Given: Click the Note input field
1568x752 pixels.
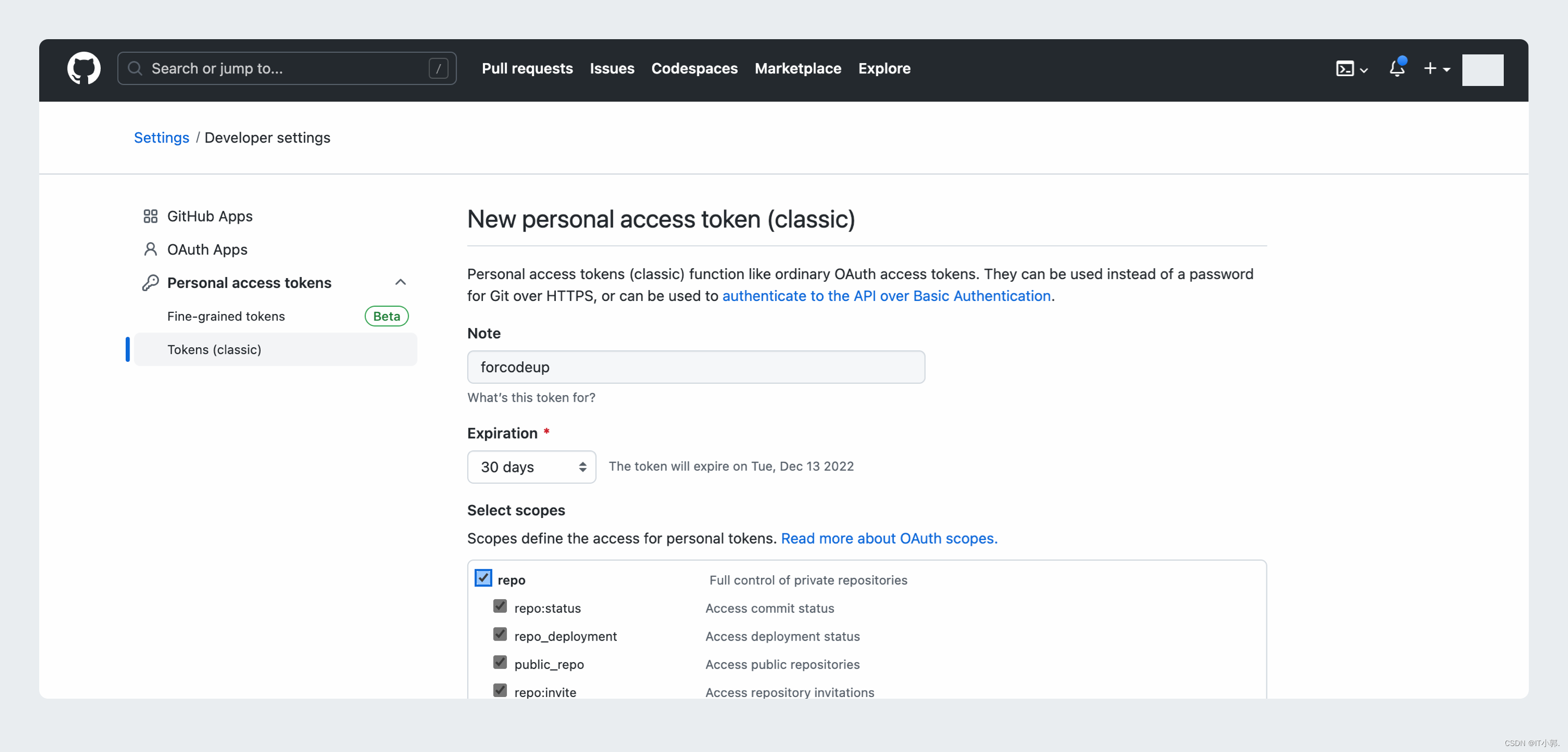Looking at the screenshot, I should click(696, 367).
